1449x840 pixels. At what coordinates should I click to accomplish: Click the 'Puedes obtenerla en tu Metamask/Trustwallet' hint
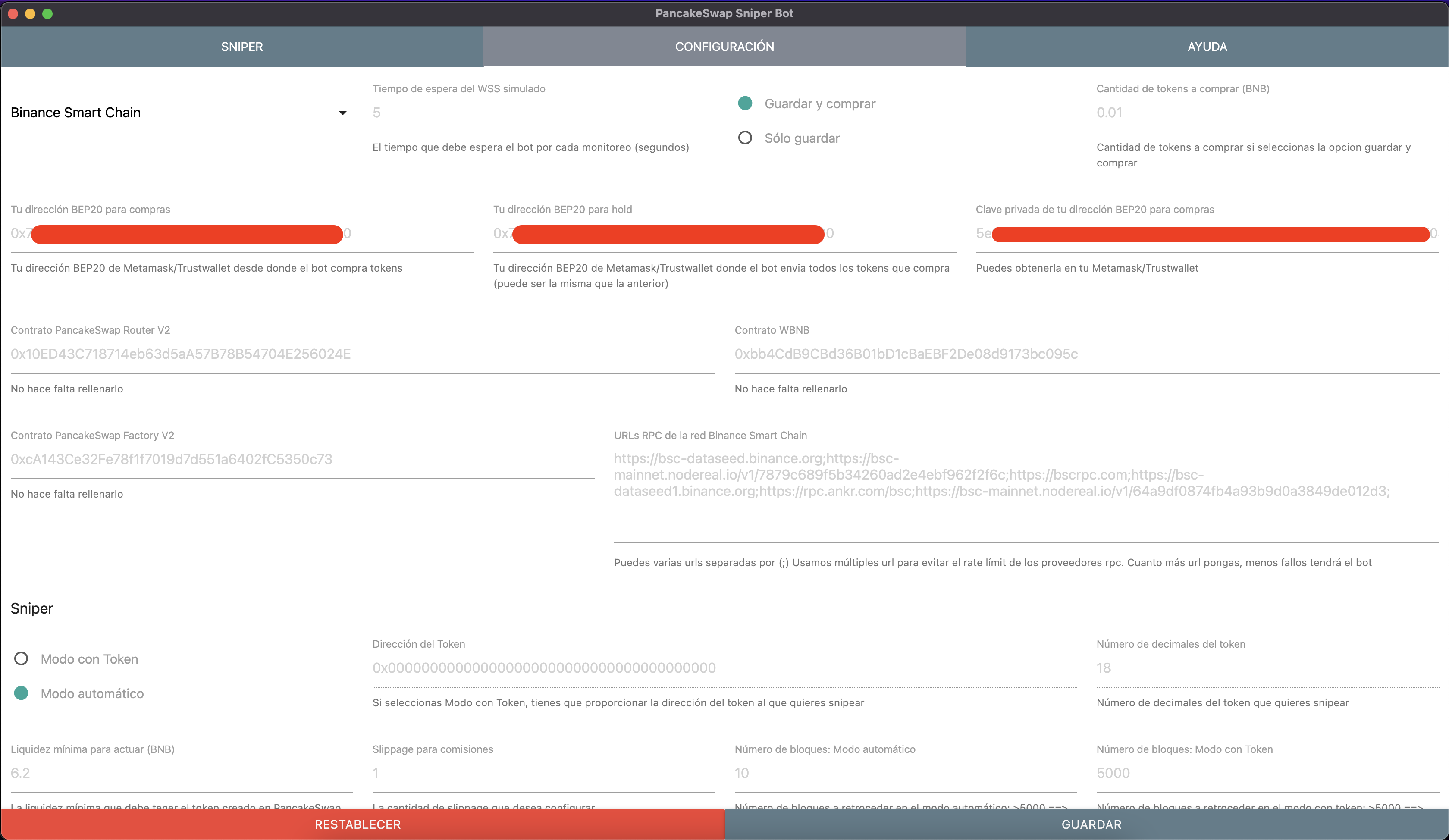click(1087, 268)
